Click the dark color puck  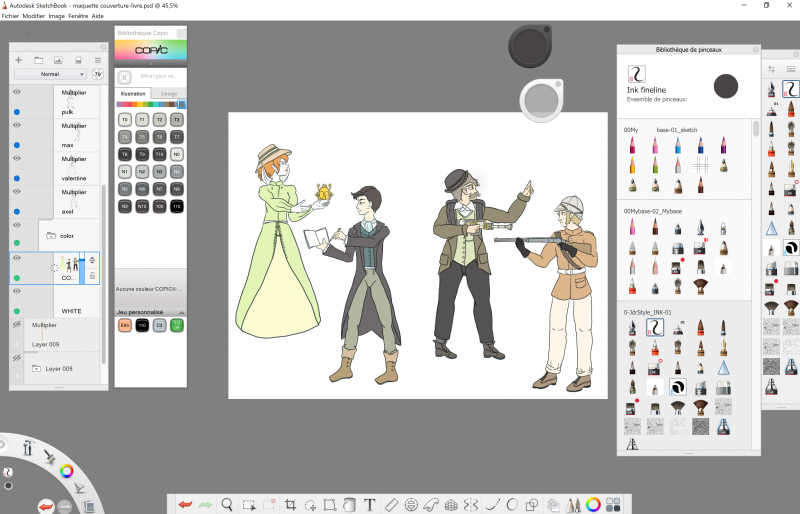point(530,46)
